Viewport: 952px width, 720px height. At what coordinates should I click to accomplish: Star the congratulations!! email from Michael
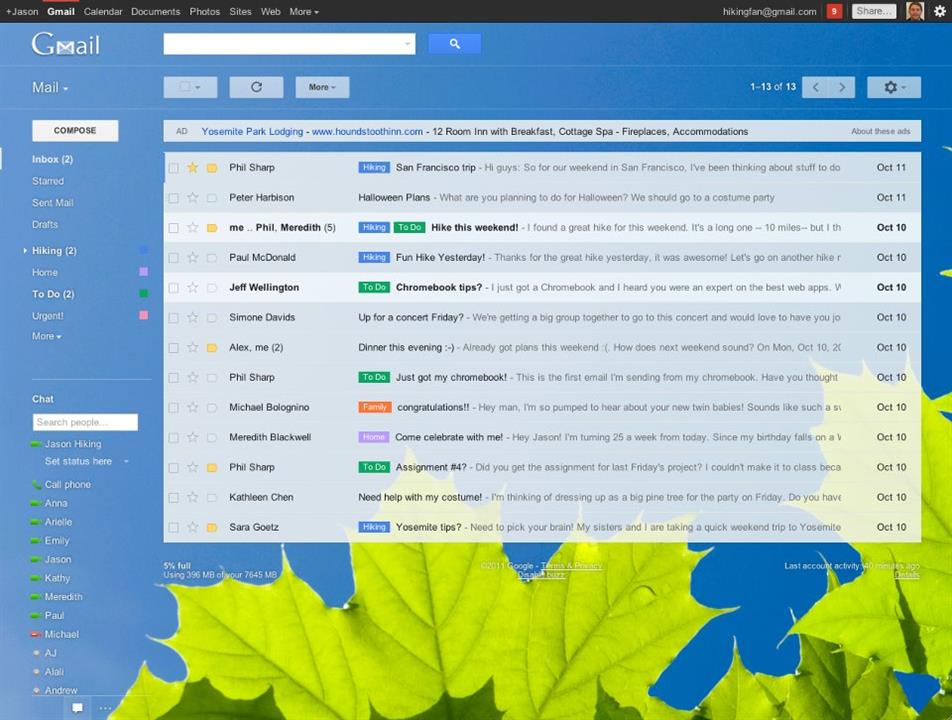click(x=192, y=407)
